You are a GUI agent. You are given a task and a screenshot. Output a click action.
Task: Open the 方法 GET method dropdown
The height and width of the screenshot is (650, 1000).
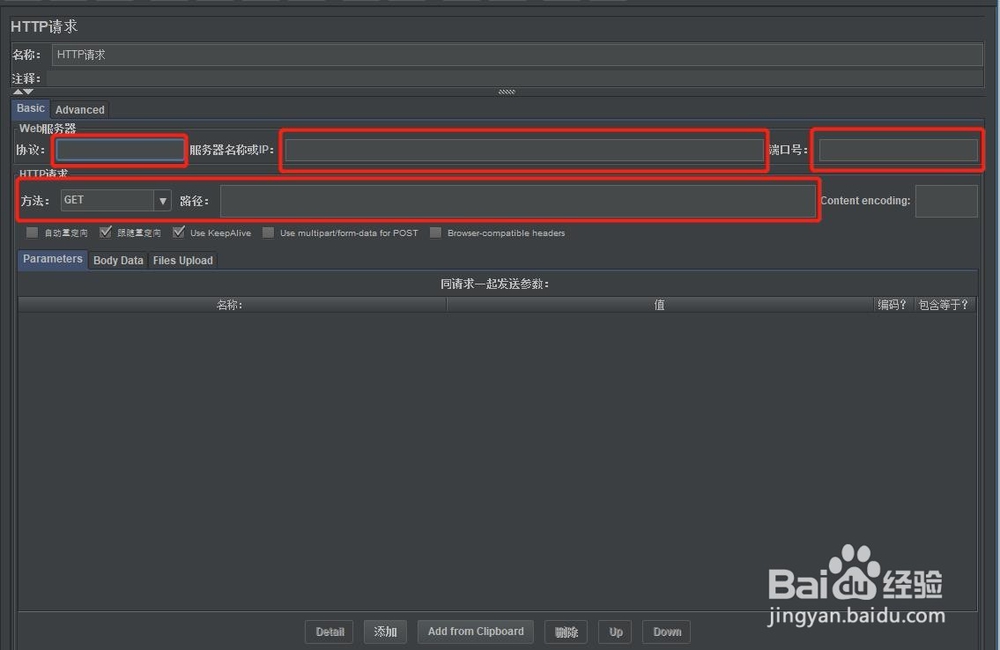(115, 200)
